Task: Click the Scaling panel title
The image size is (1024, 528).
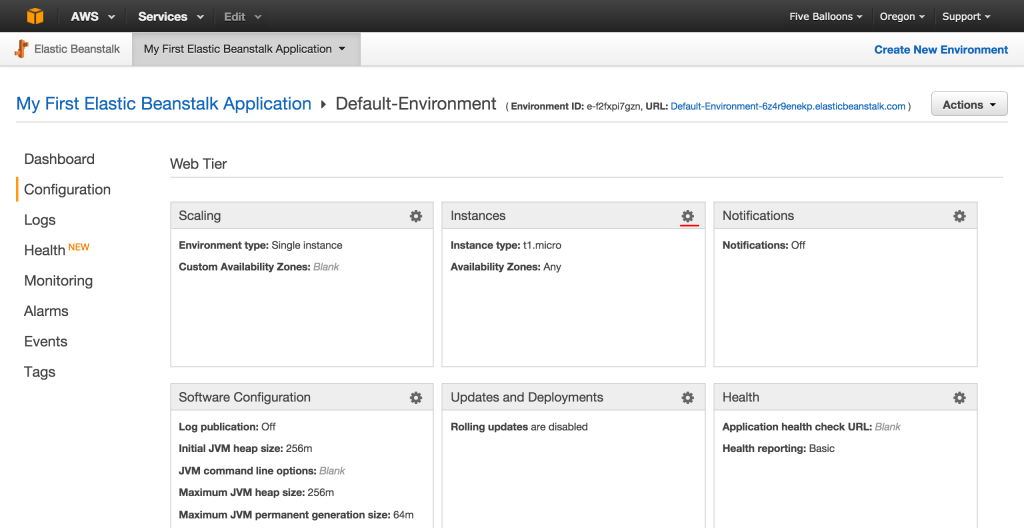Action: (200, 216)
